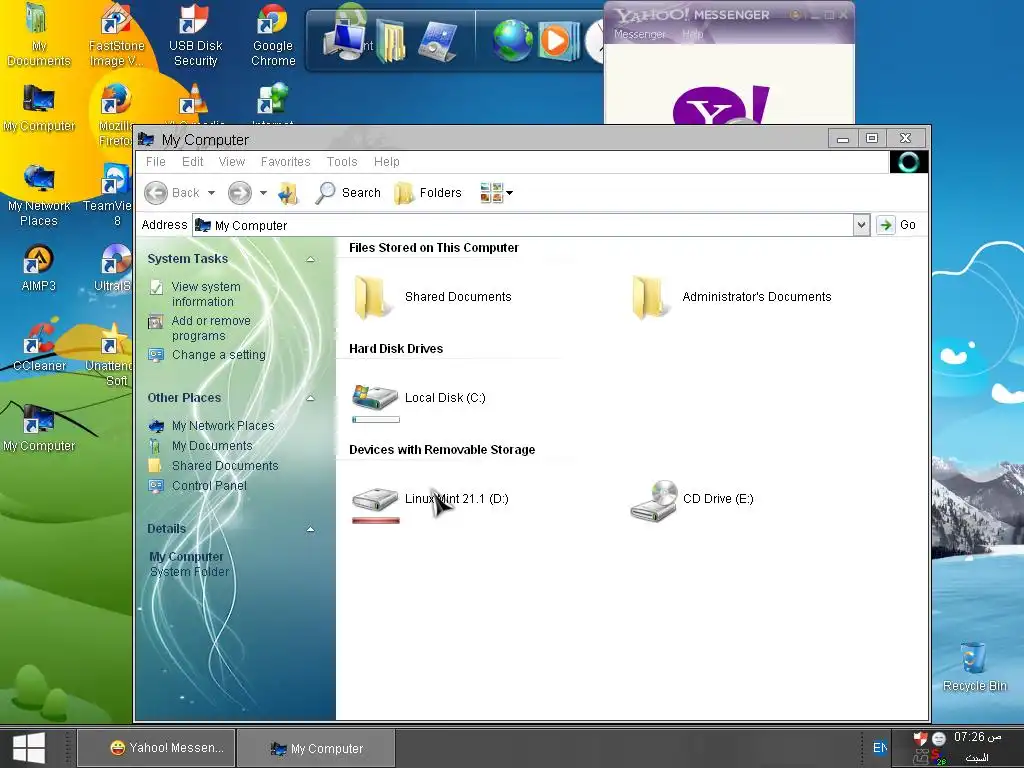
Task: Select CCleaner desktop shortcut
Action: pyautogui.click(x=39, y=346)
